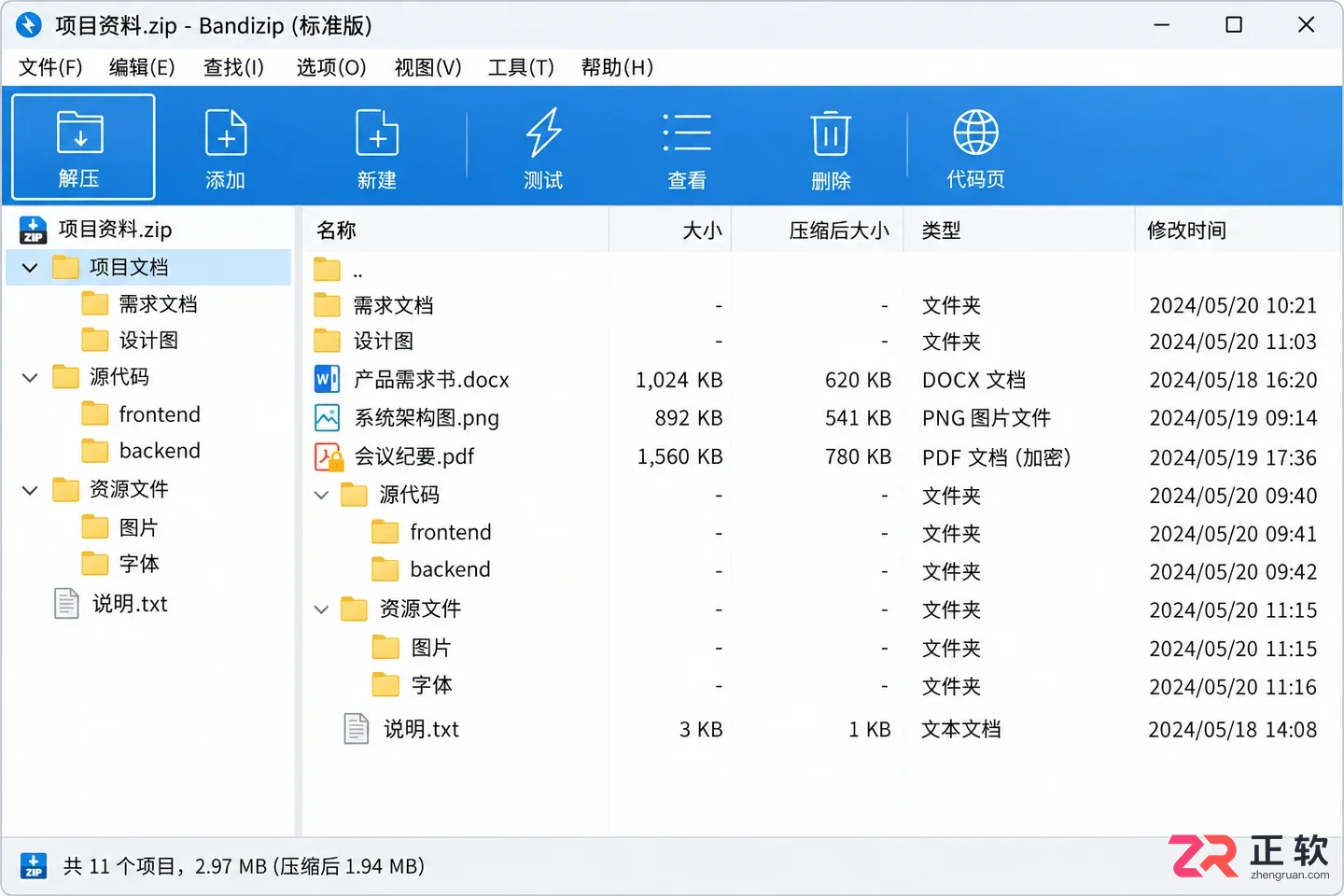
Task: Click the text file icon of 说明.txt in list
Action: [x=356, y=729]
